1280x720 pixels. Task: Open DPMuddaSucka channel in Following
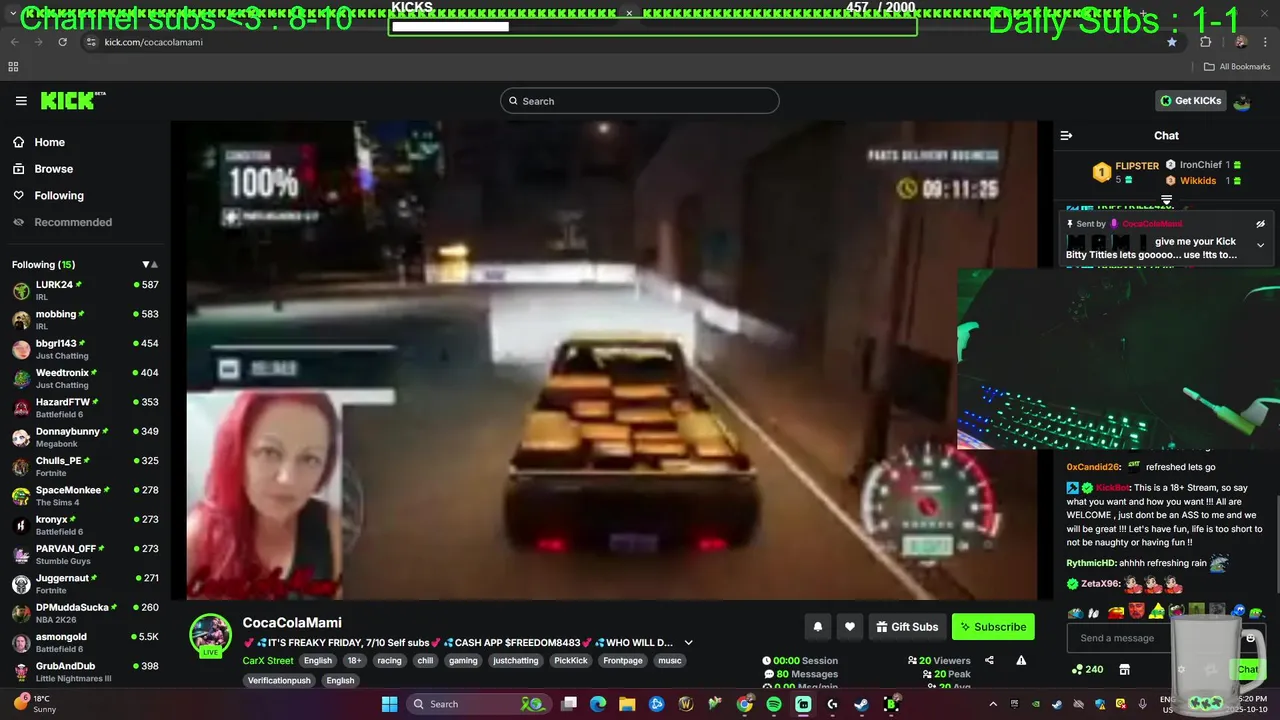tap(85, 613)
